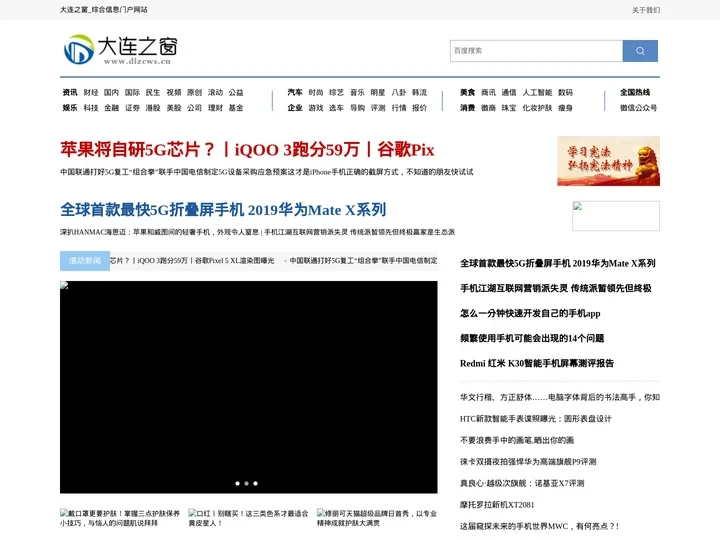Open the 娱乐 navigation category

click(x=70, y=108)
